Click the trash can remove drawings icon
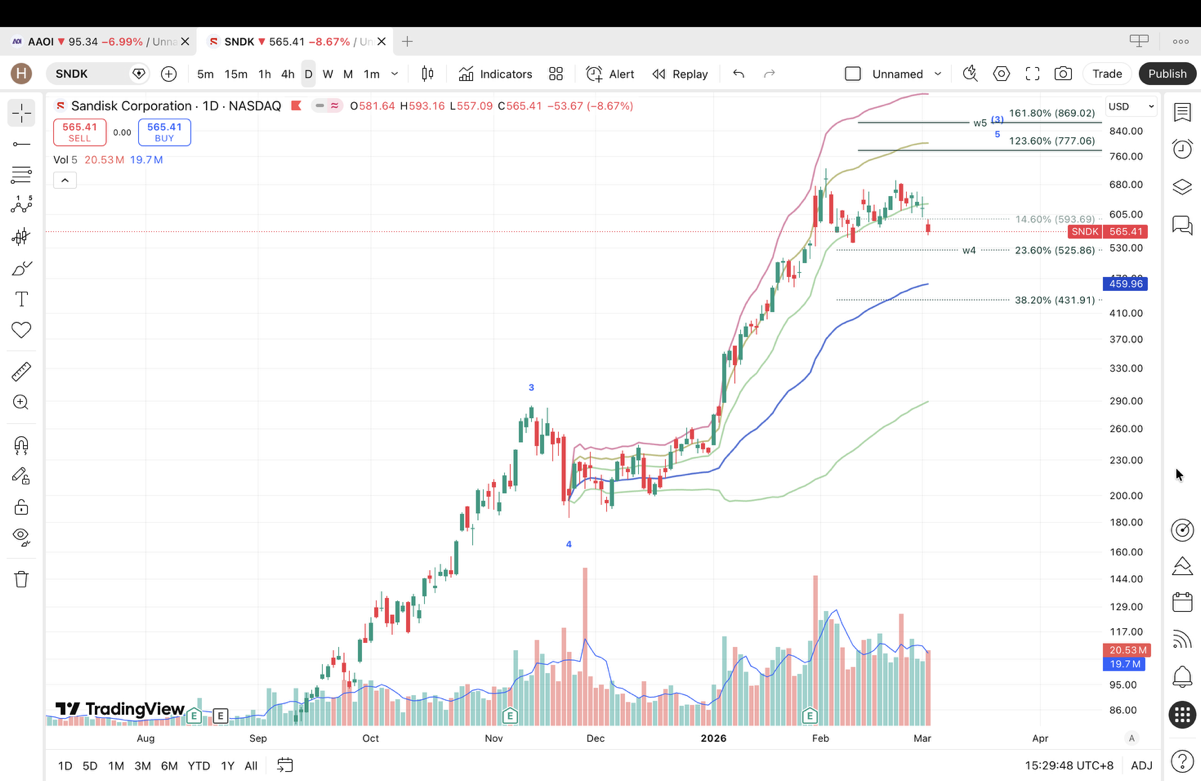Image resolution: width=1201 pixels, height=781 pixels. tap(21, 579)
